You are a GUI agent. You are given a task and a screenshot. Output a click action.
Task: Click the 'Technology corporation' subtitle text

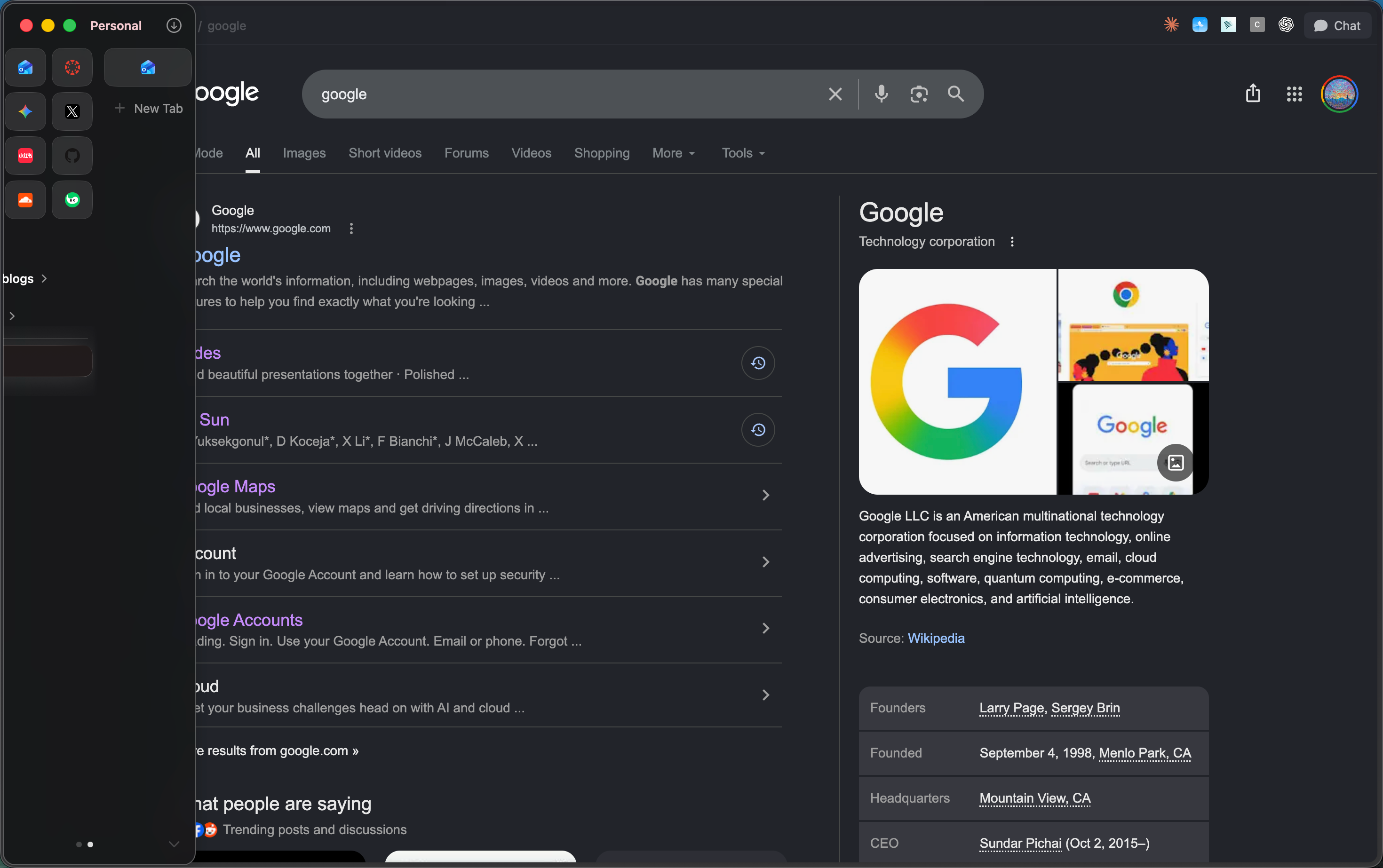tap(927, 242)
